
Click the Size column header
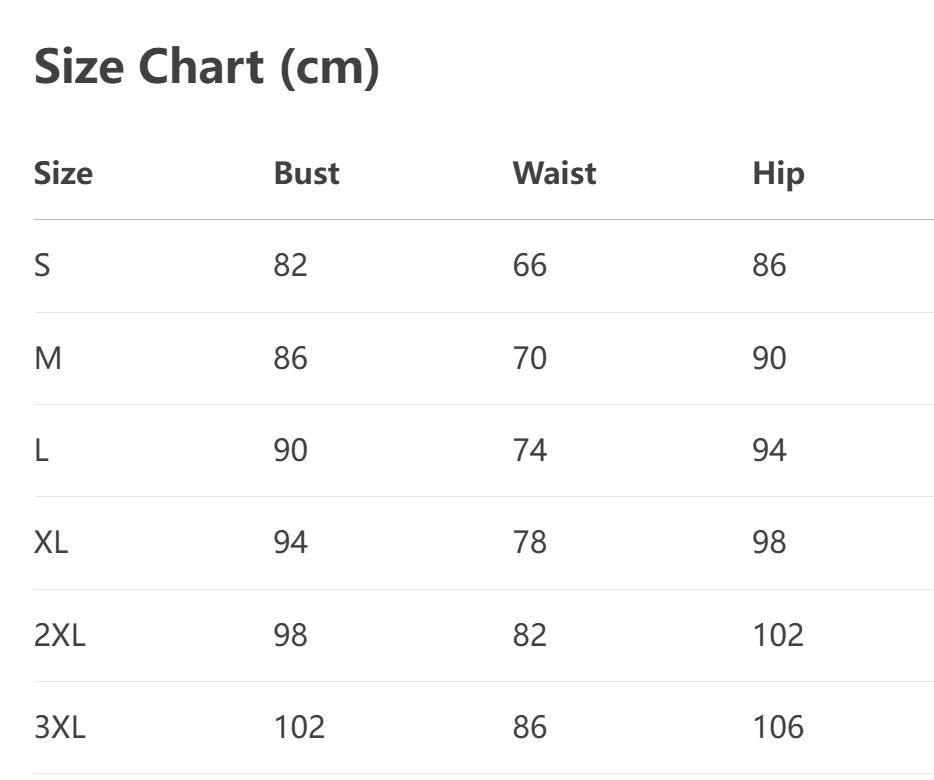point(63,173)
